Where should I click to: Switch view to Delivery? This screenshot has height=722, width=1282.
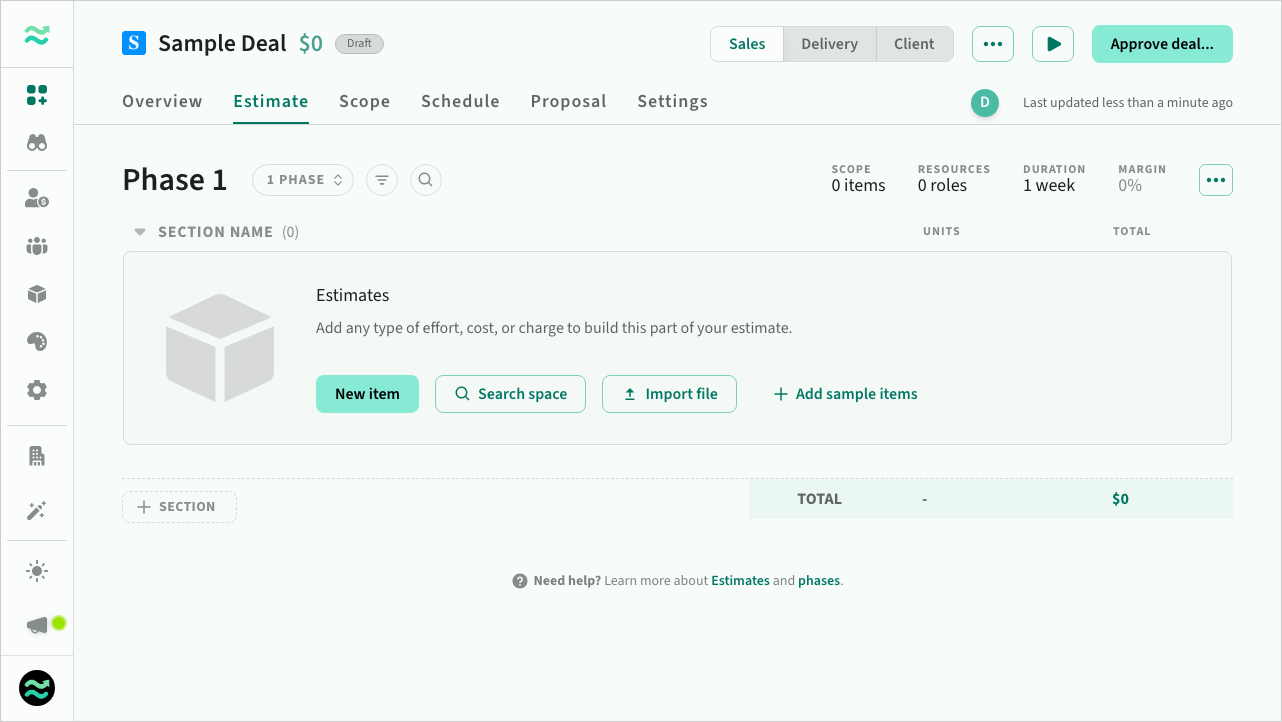pyautogui.click(x=829, y=44)
